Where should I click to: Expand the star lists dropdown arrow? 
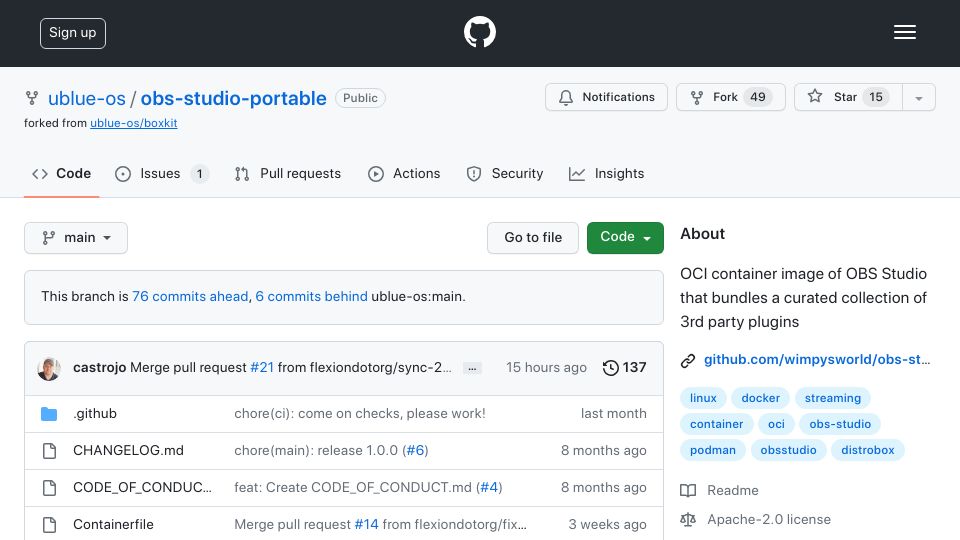[x=918, y=98]
